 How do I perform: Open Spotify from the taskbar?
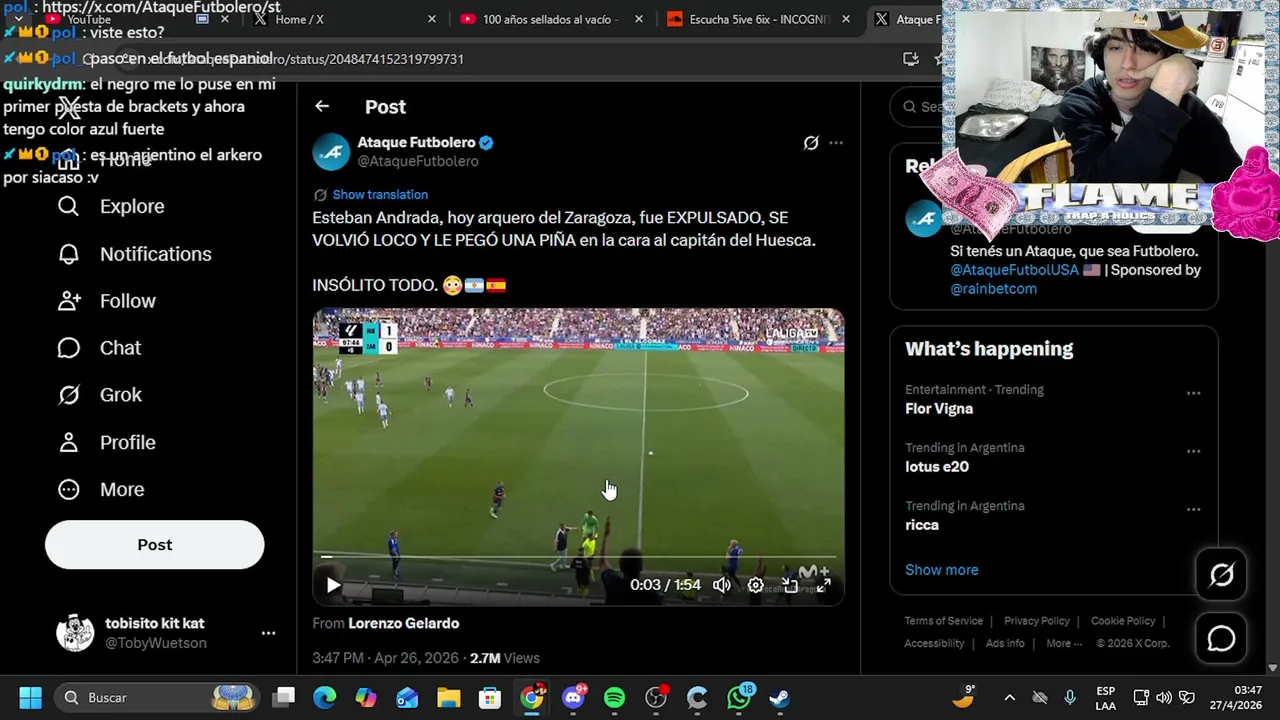[615, 698]
